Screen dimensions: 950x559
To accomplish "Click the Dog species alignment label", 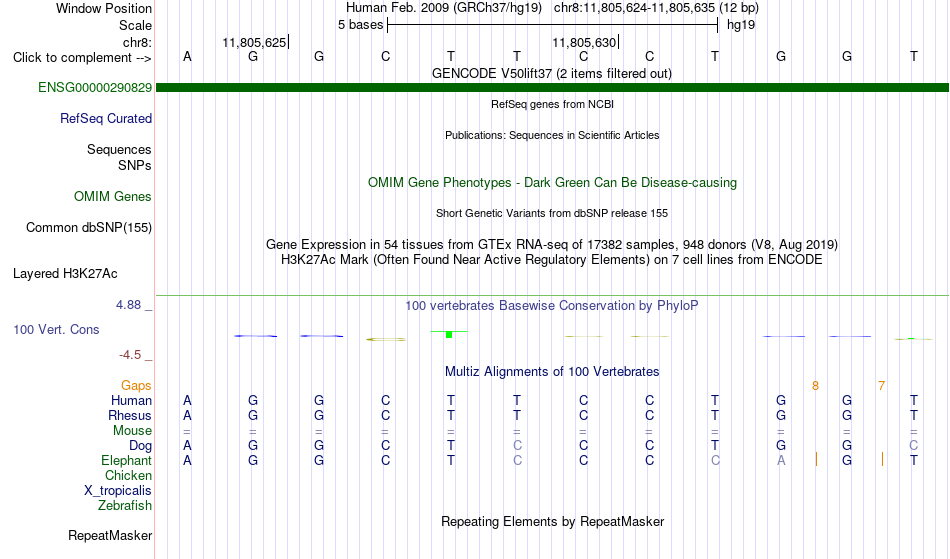I will pyautogui.click(x=141, y=446).
